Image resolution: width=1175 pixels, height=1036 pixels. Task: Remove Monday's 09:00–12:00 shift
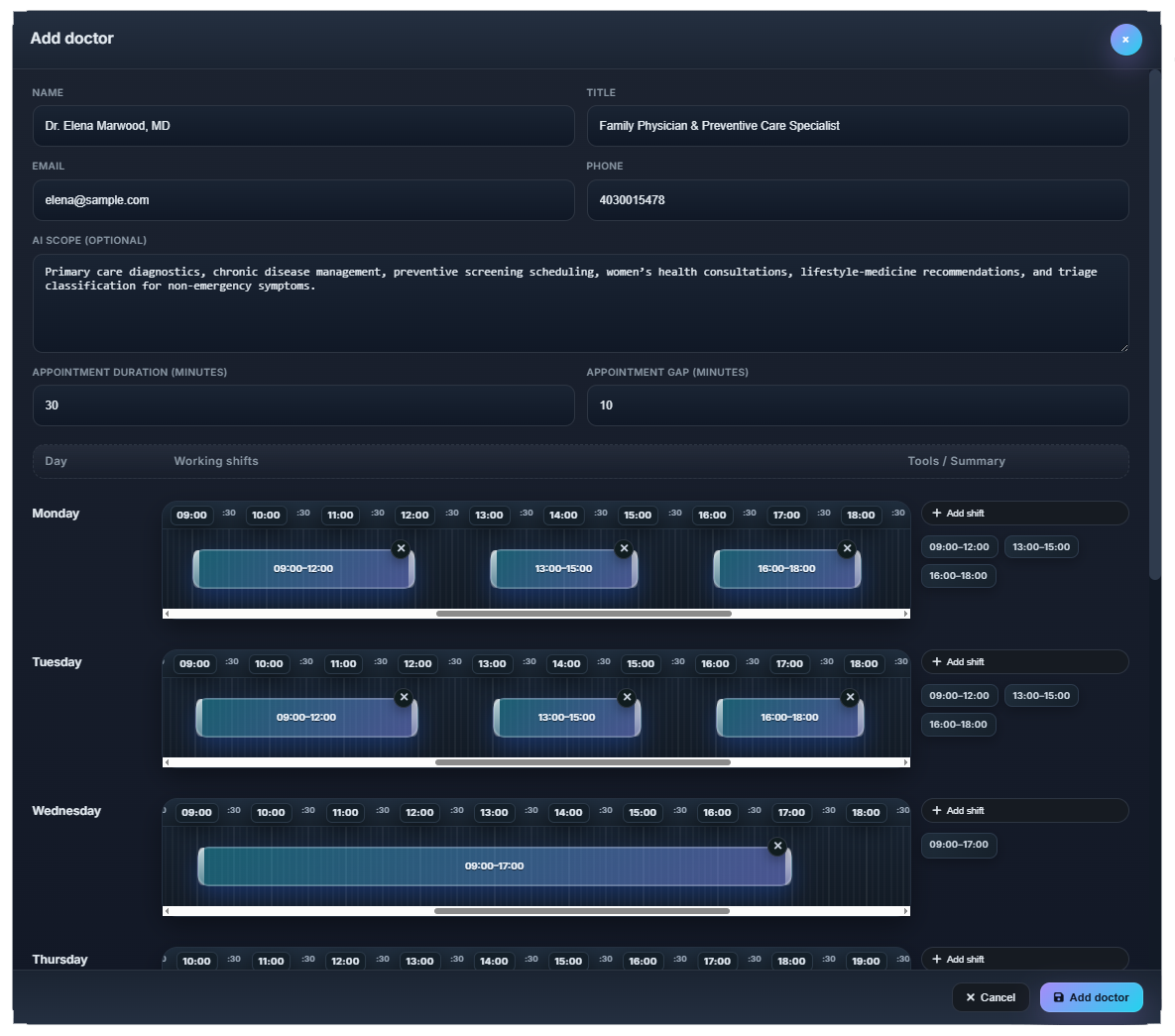pos(401,547)
